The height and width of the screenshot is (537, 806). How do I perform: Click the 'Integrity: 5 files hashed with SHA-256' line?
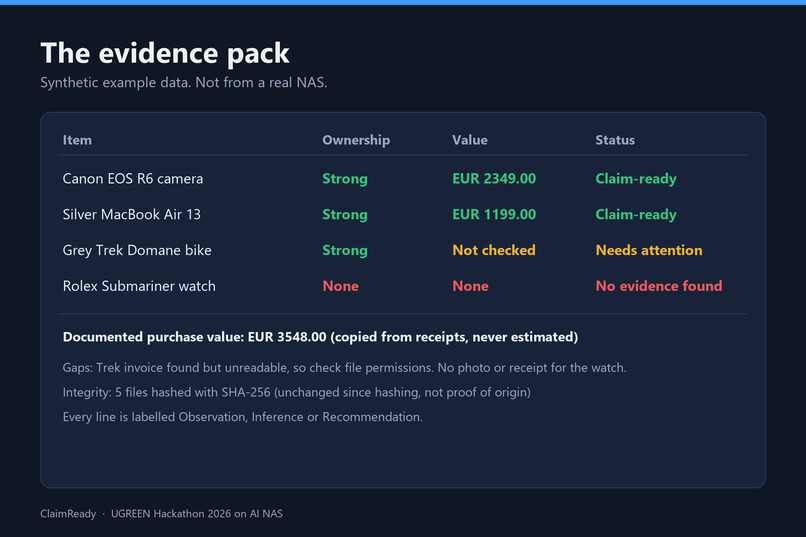tap(297, 393)
